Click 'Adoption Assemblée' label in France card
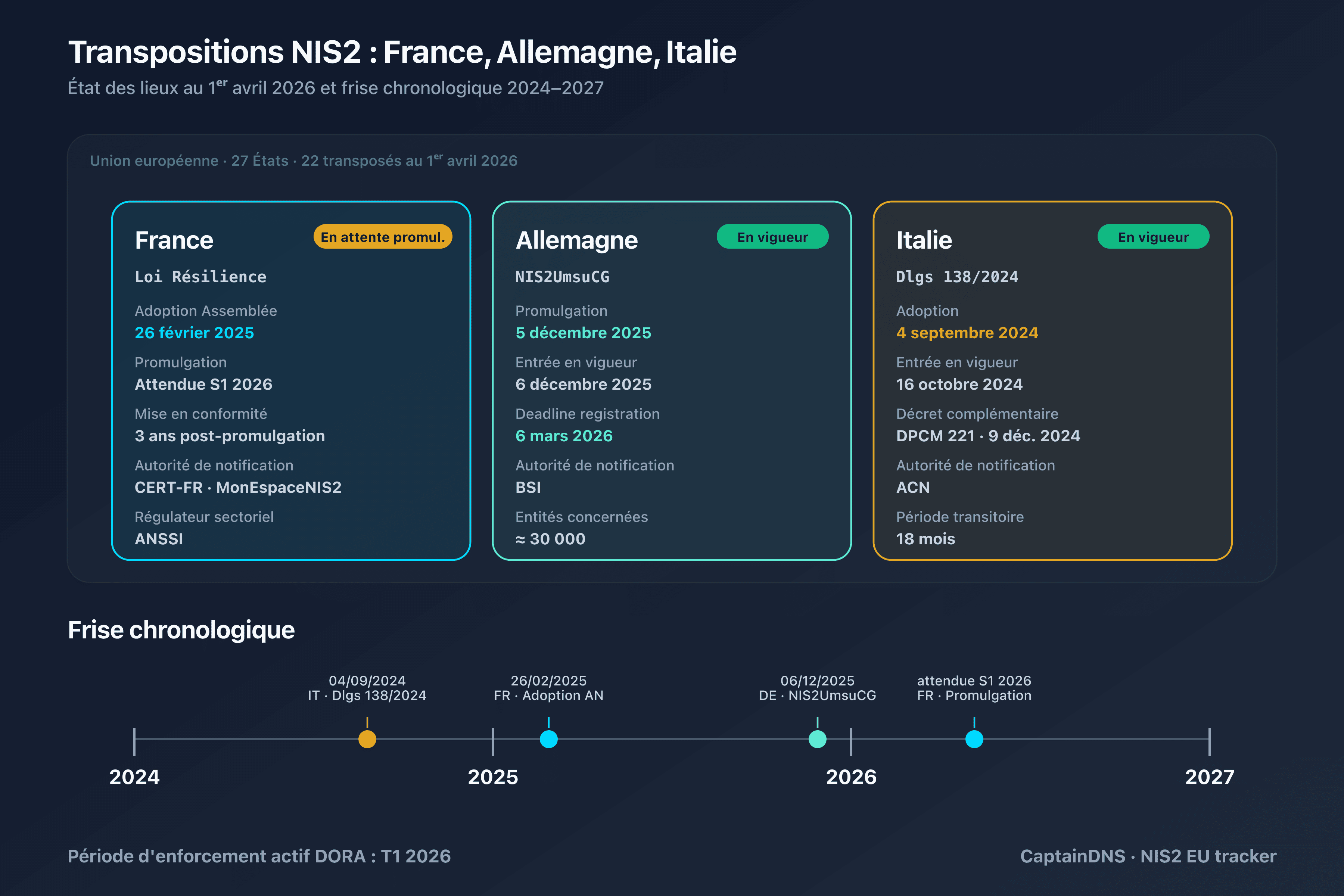The image size is (1344, 896). 206,311
